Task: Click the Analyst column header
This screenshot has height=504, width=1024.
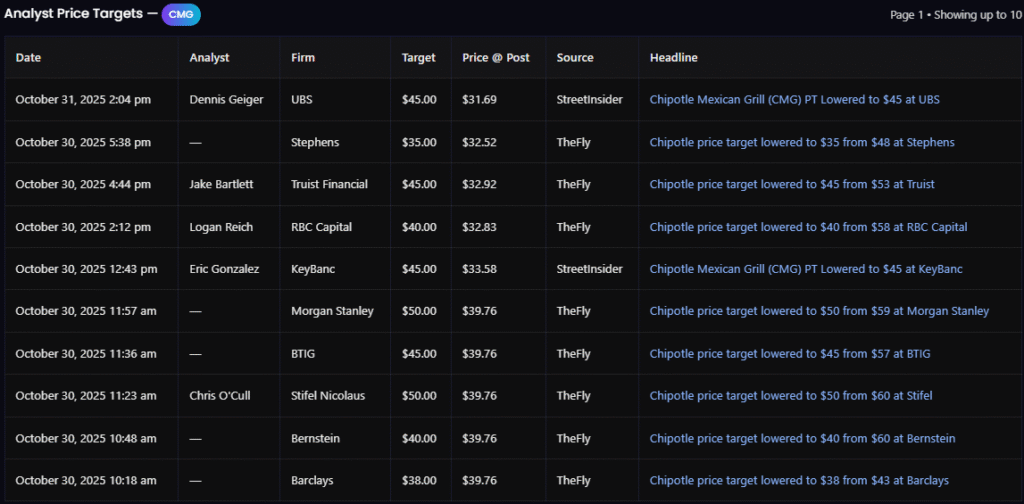Action: 209,58
